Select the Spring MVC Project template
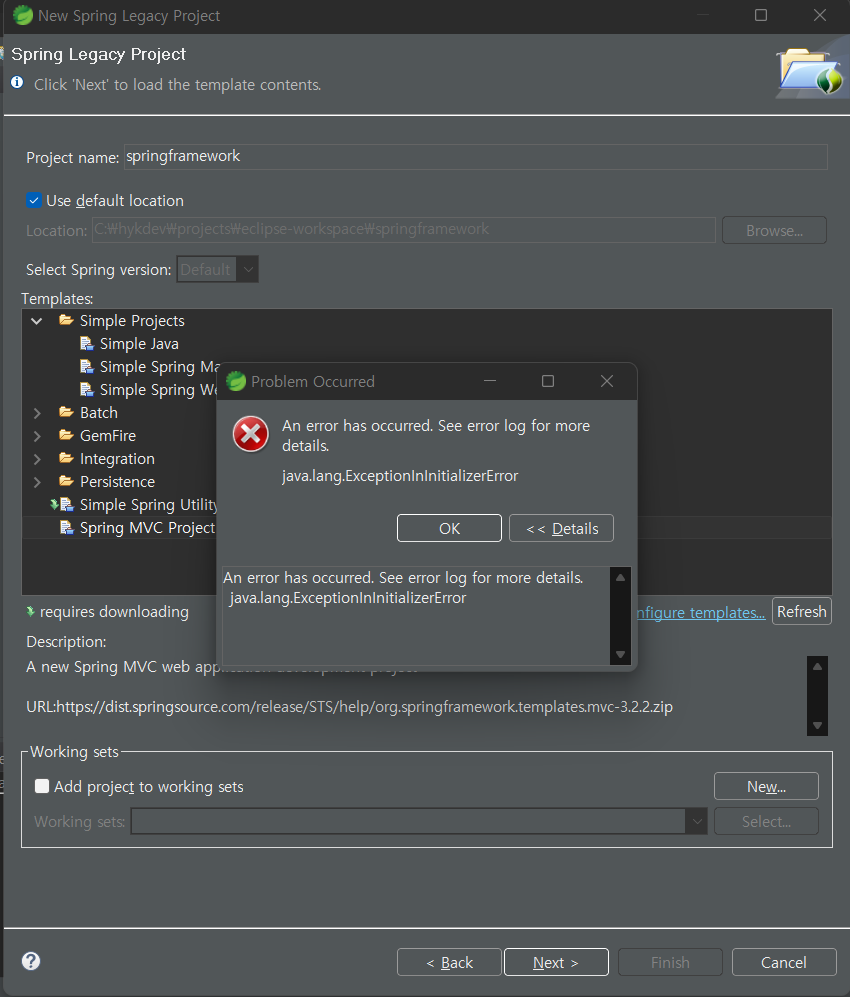Viewport: 850px width, 997px height. click(x=147, y=528)
